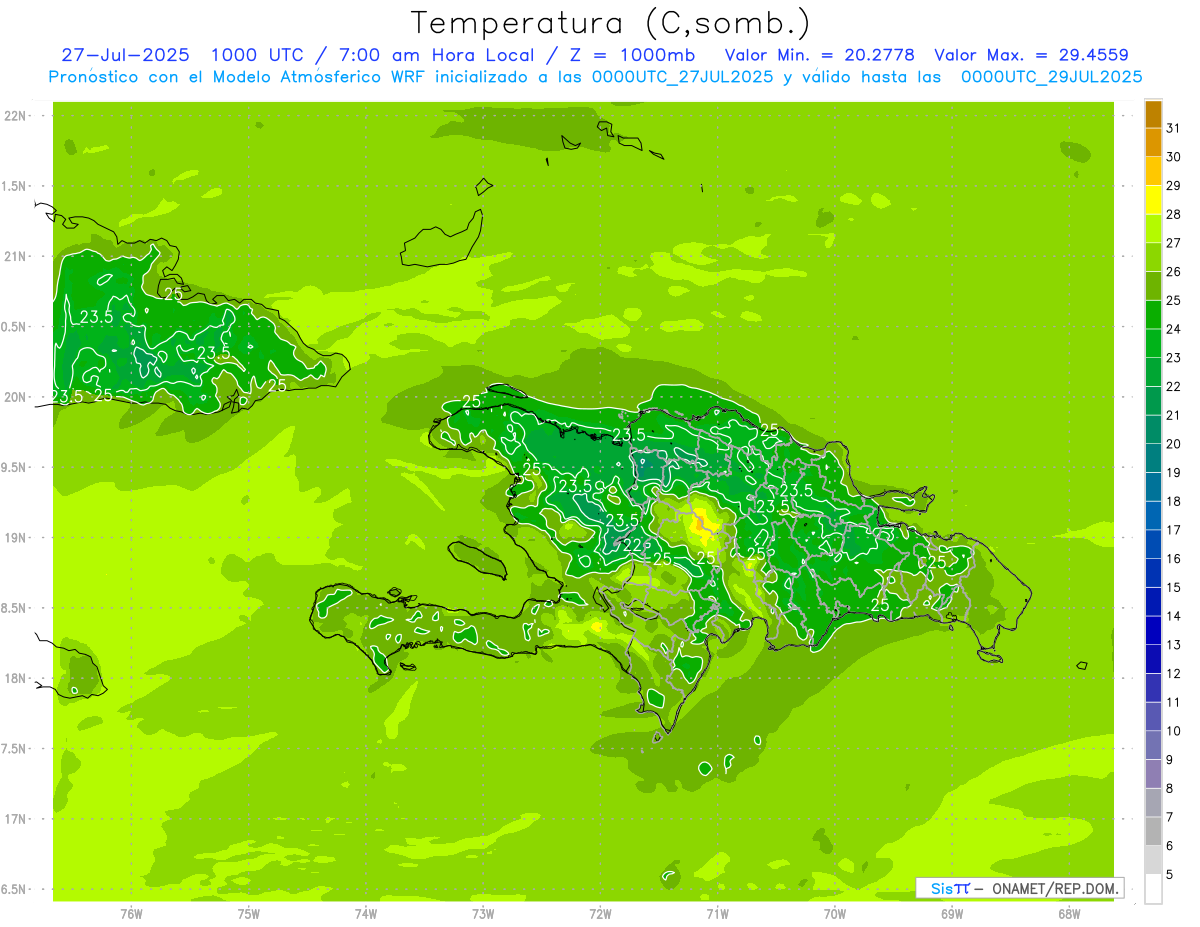Click the yellow legend swatch between 28 and 29
Image resolution: width=1200 pixels, height=927 pixels.
coord(1153,200)
